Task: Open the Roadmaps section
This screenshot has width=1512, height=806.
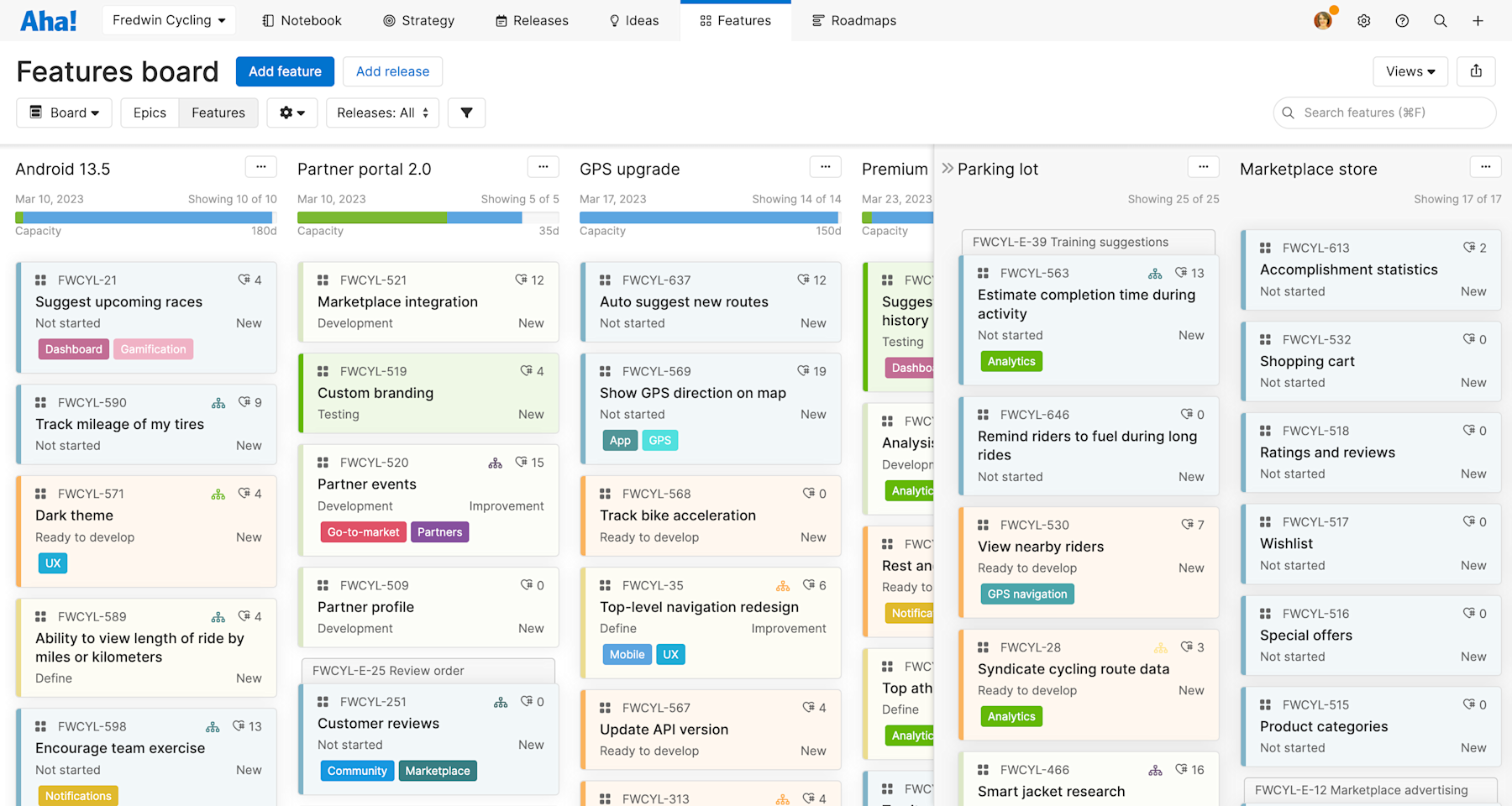Action: tap(853, 20)
